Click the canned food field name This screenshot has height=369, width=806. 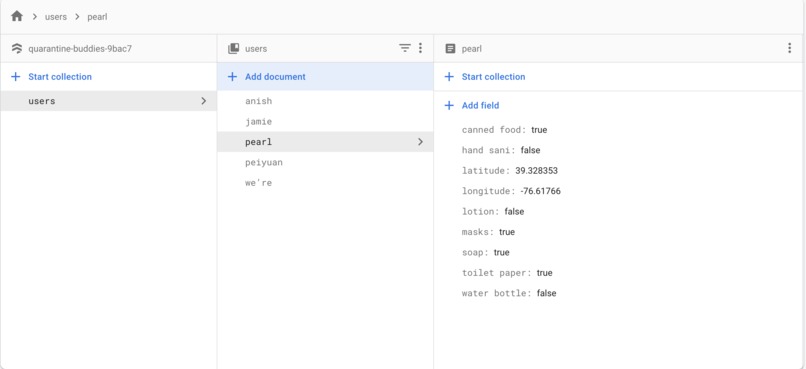click(492, 130)
